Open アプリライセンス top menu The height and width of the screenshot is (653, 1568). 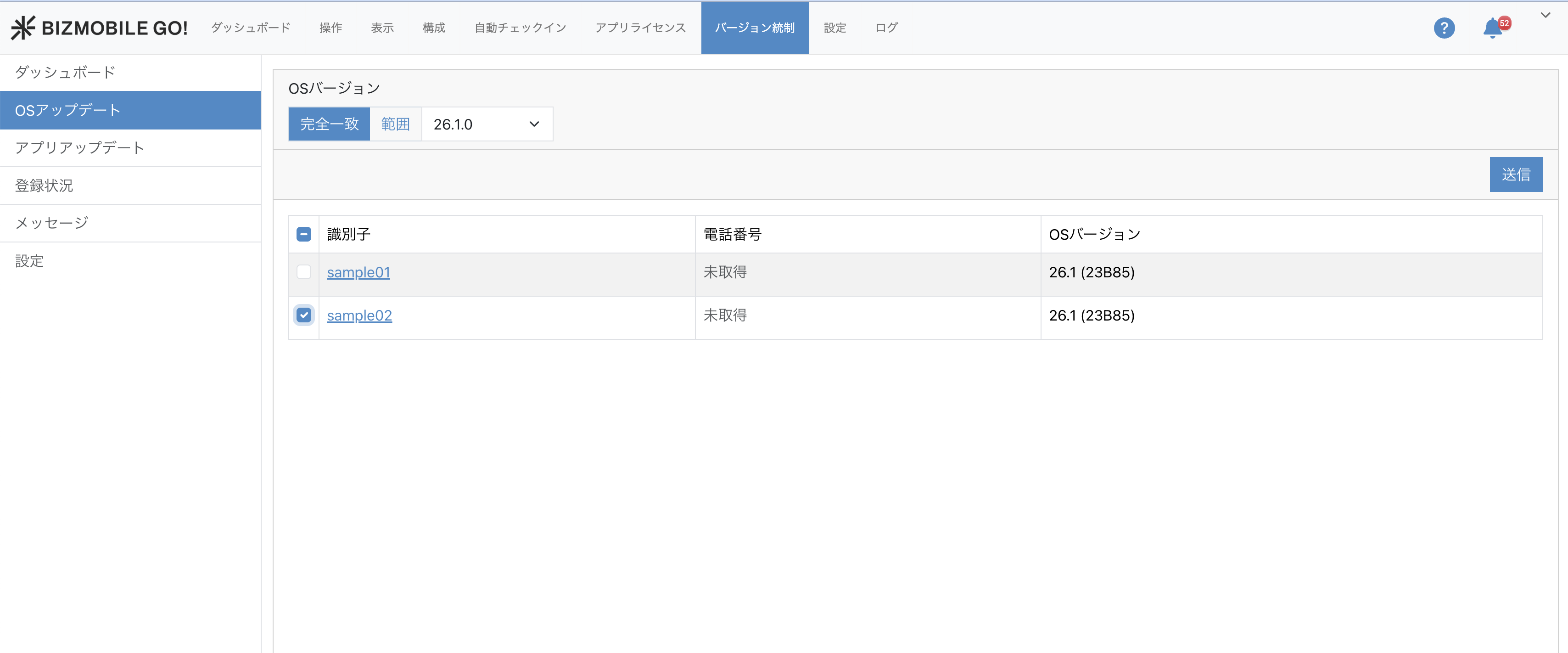pos(640,28)
